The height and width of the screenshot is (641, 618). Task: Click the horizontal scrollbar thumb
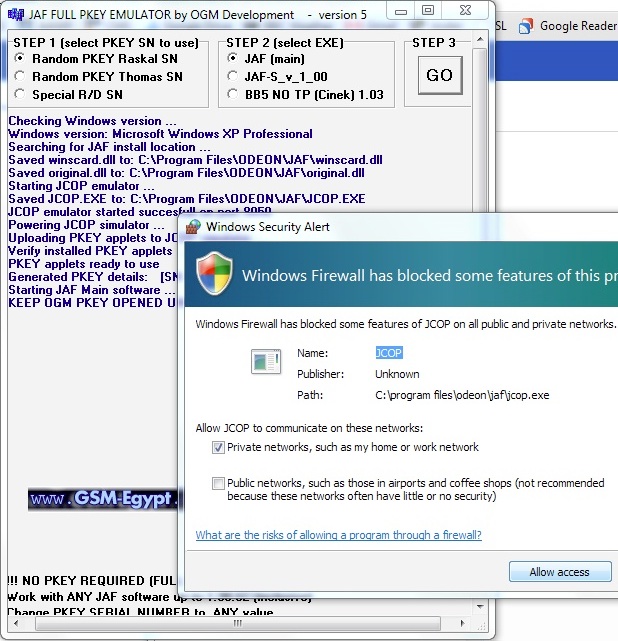tap(238, 624)
